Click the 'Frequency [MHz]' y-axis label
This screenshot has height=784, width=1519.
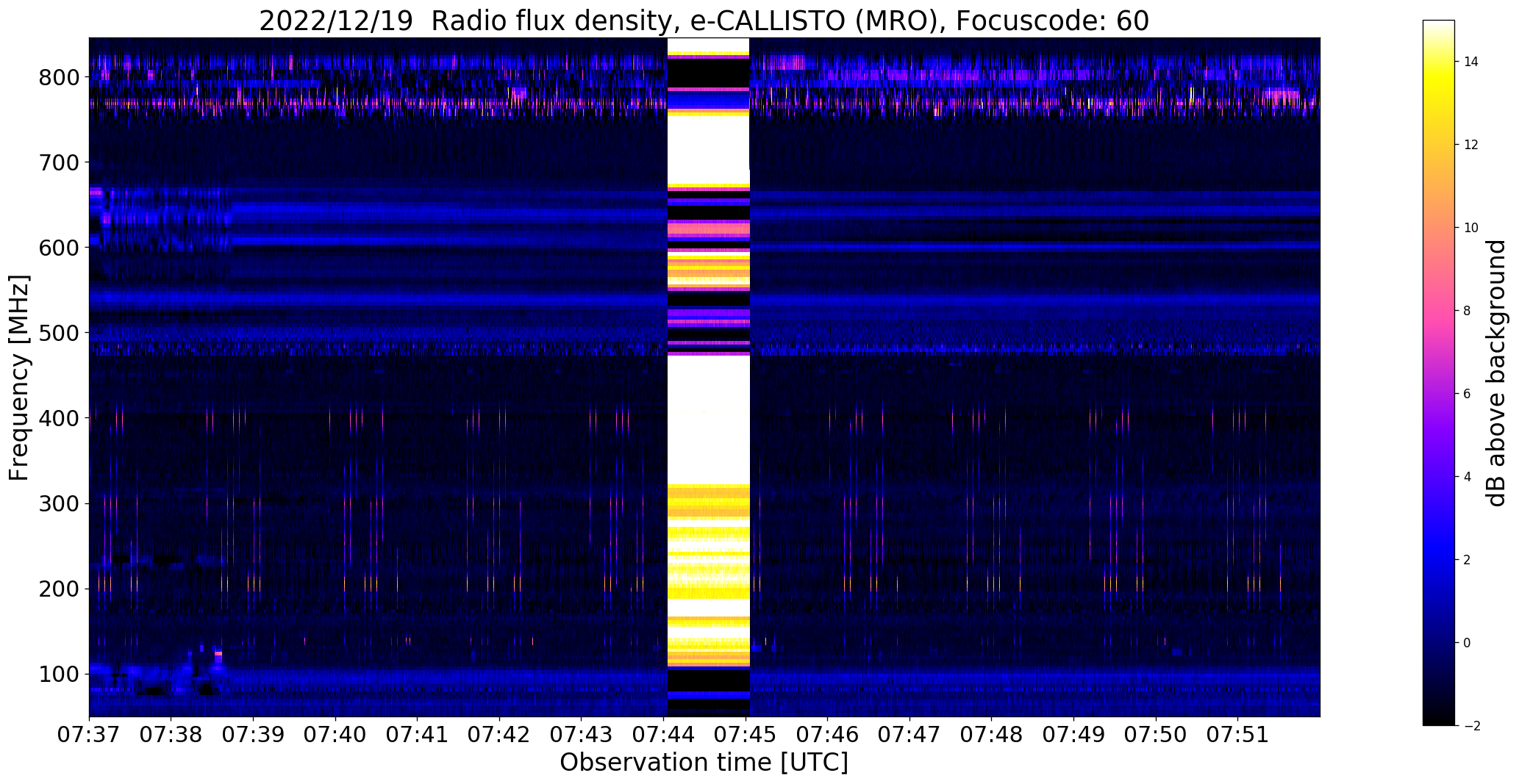(x=19, y=378)
